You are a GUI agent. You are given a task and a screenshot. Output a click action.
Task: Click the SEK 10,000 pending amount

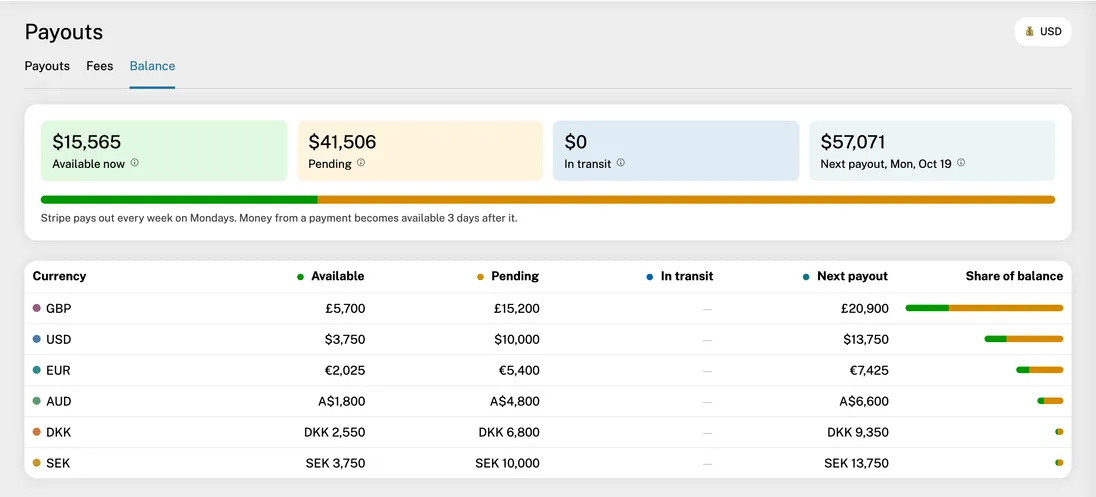(507, 463)
